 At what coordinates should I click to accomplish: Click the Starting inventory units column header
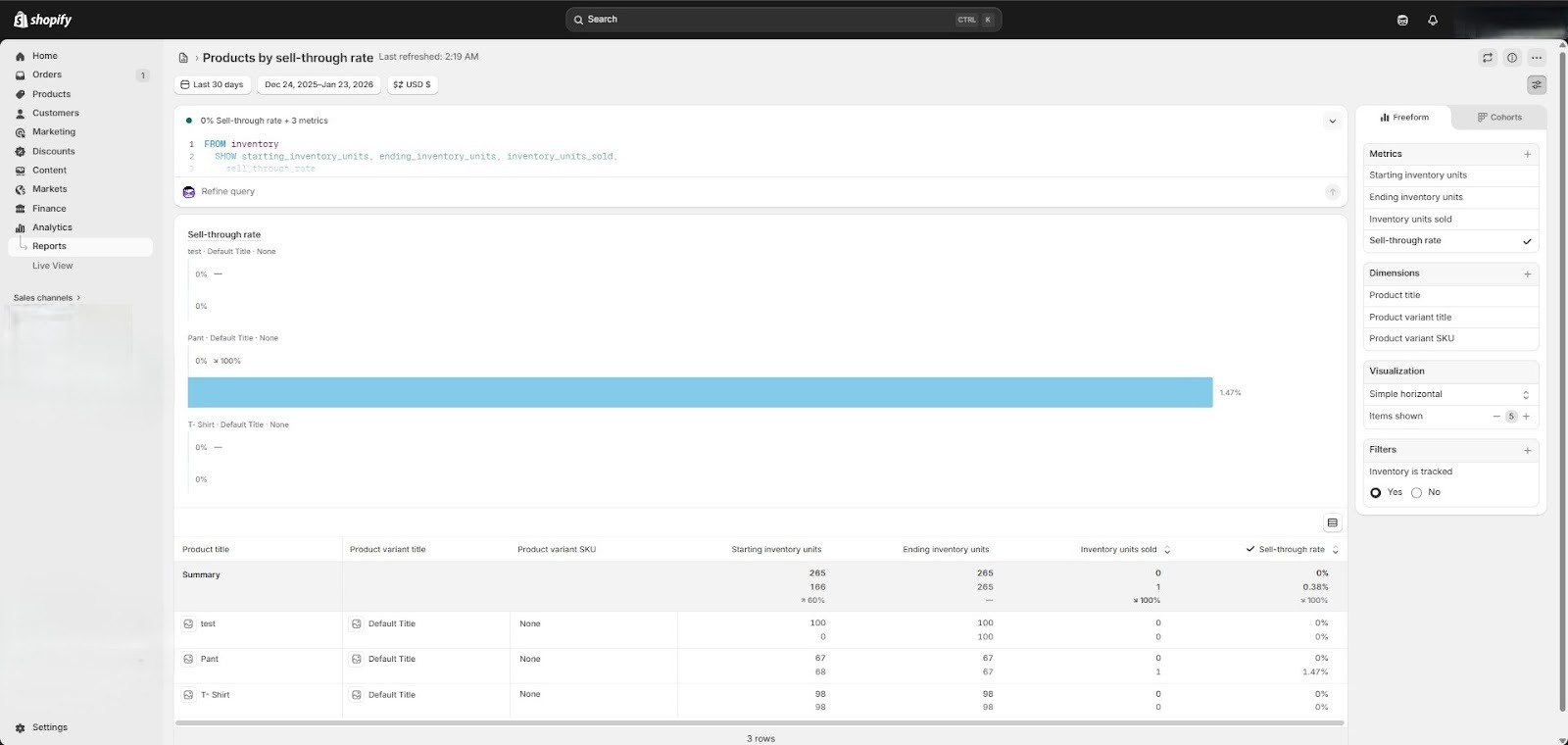coord(776,550)
